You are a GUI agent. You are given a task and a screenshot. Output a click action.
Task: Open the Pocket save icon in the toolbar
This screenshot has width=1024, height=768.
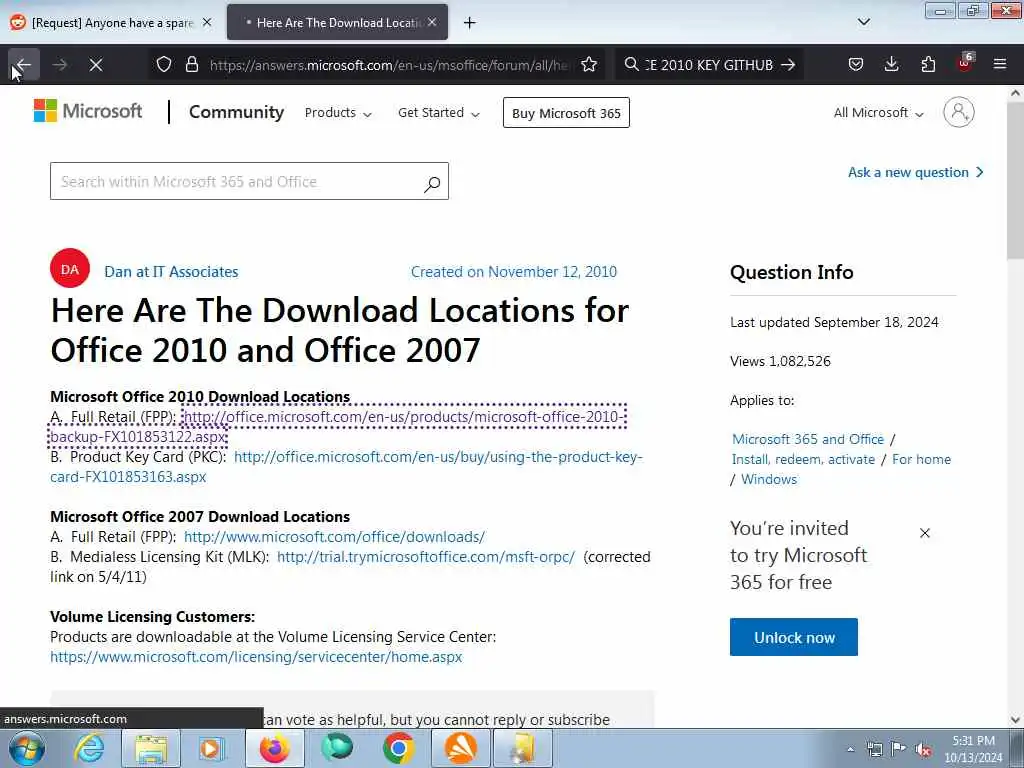click(x=856, y=65)
